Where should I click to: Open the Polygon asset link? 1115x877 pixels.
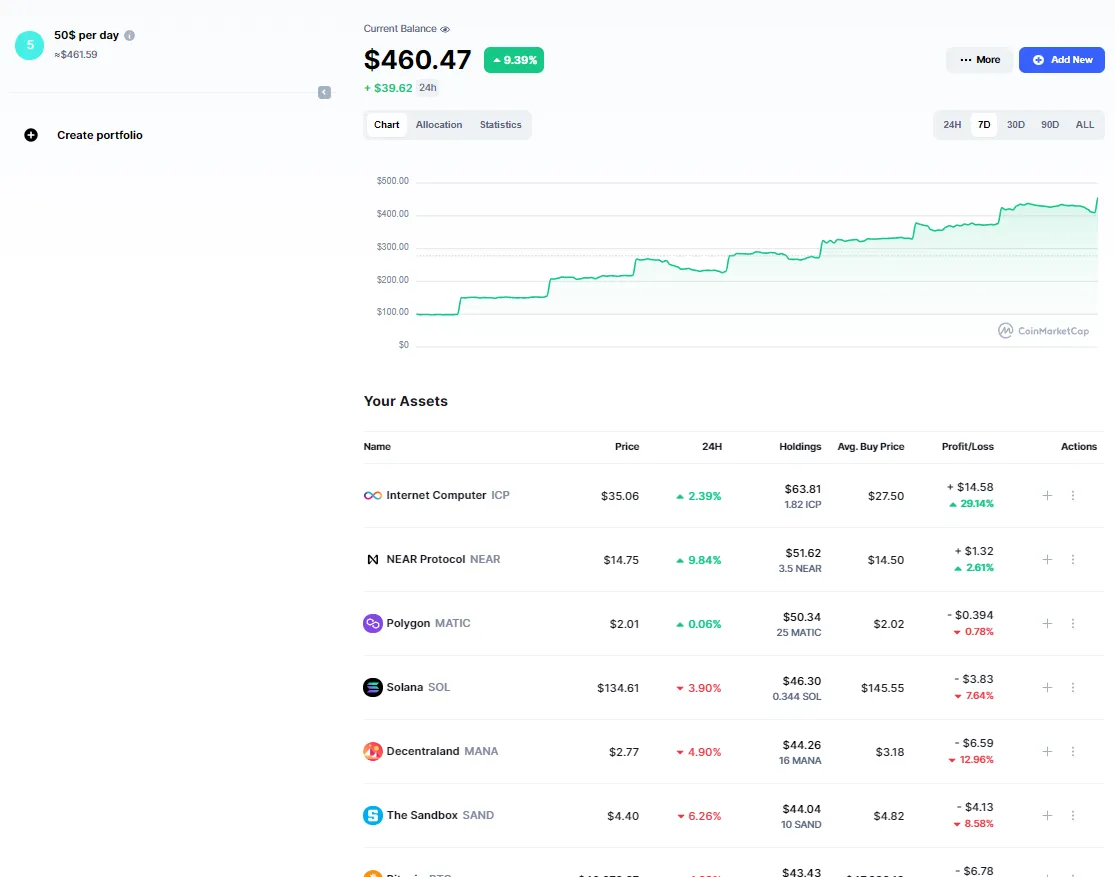(428, 623)
